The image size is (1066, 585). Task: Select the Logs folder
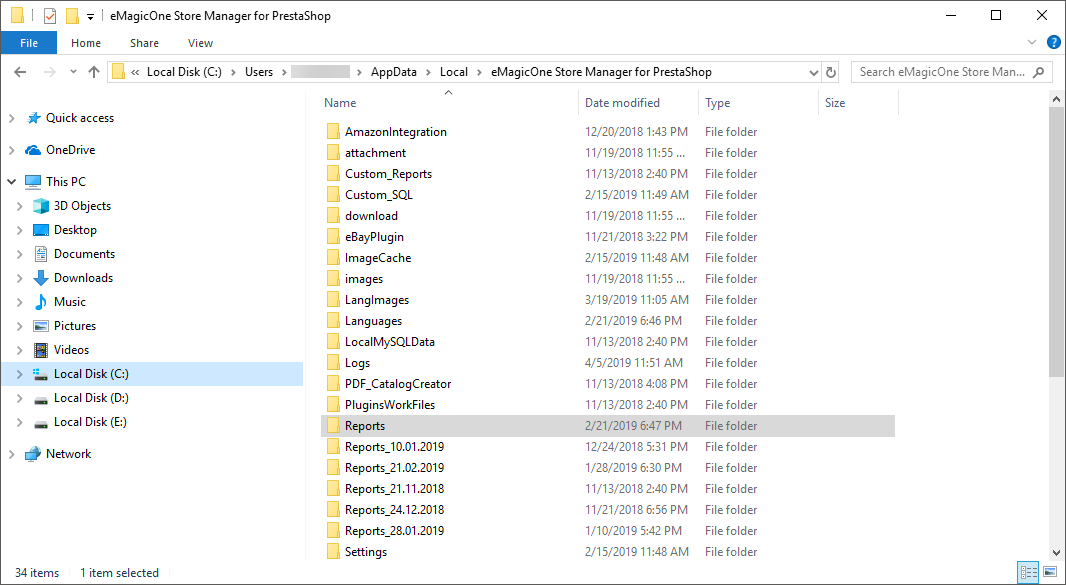coord(358,363)
